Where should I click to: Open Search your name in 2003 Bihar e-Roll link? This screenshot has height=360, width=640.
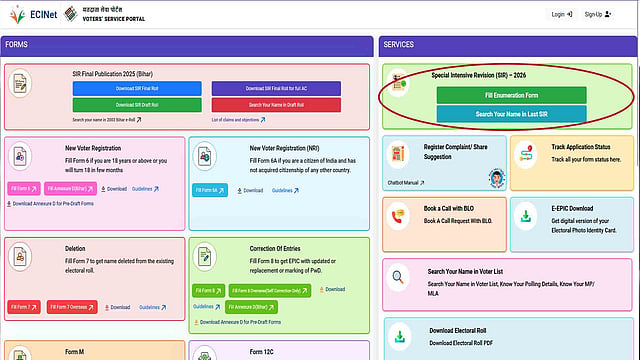click(107, 120)
